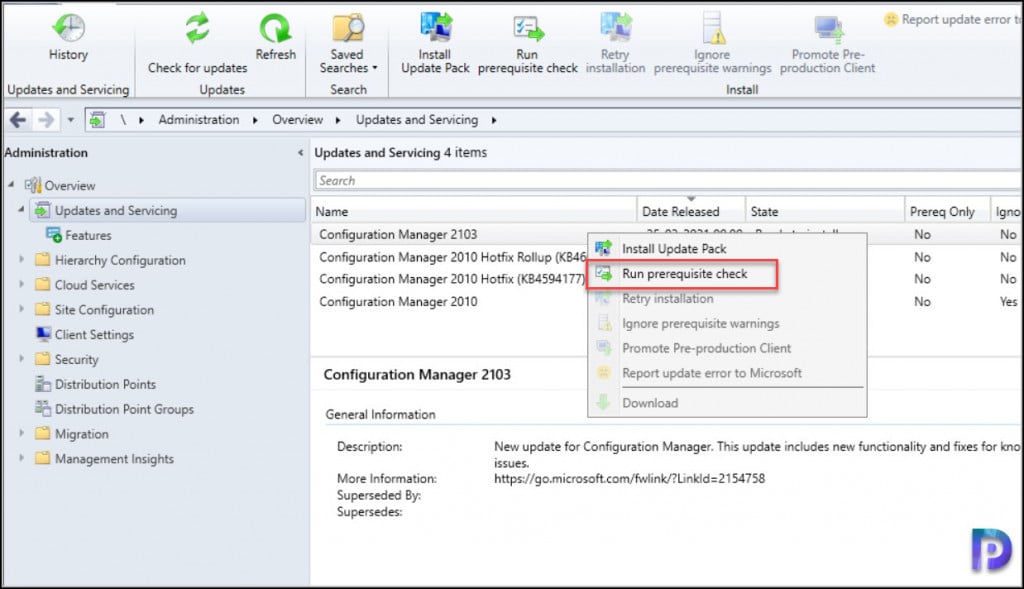Open the History ribbon icon
1024x589 pixels.
[x=69, y=28]
